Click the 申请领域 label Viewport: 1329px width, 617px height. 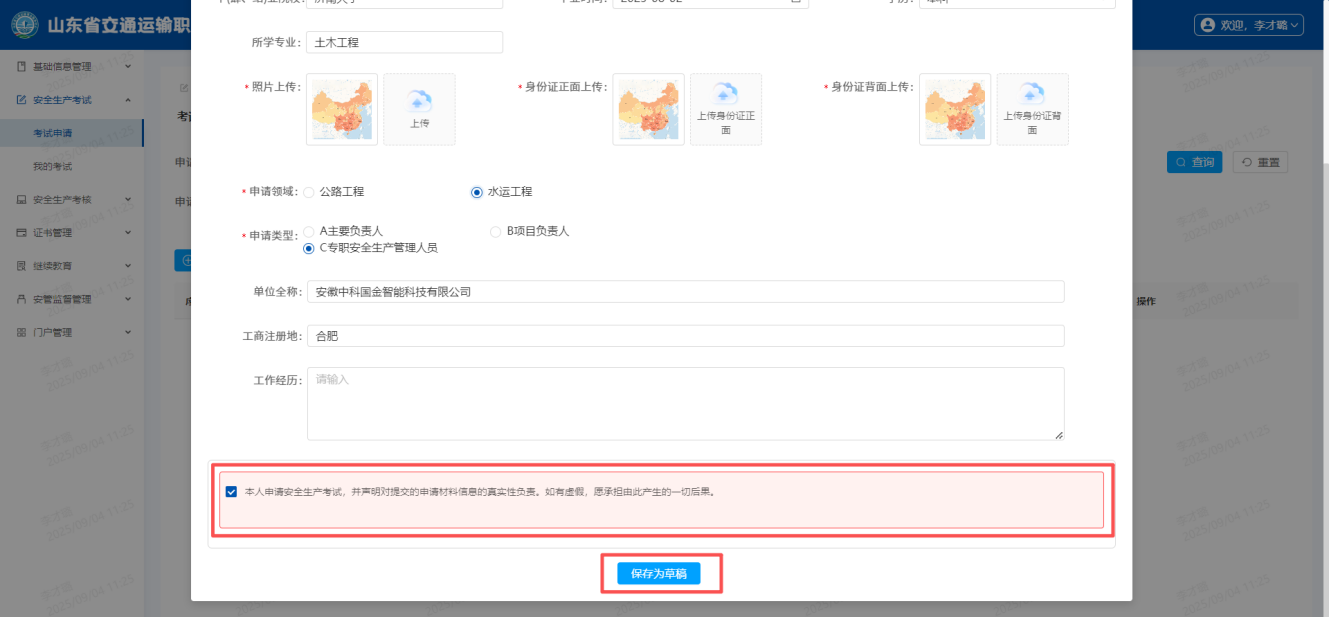[x=272, y=191]
